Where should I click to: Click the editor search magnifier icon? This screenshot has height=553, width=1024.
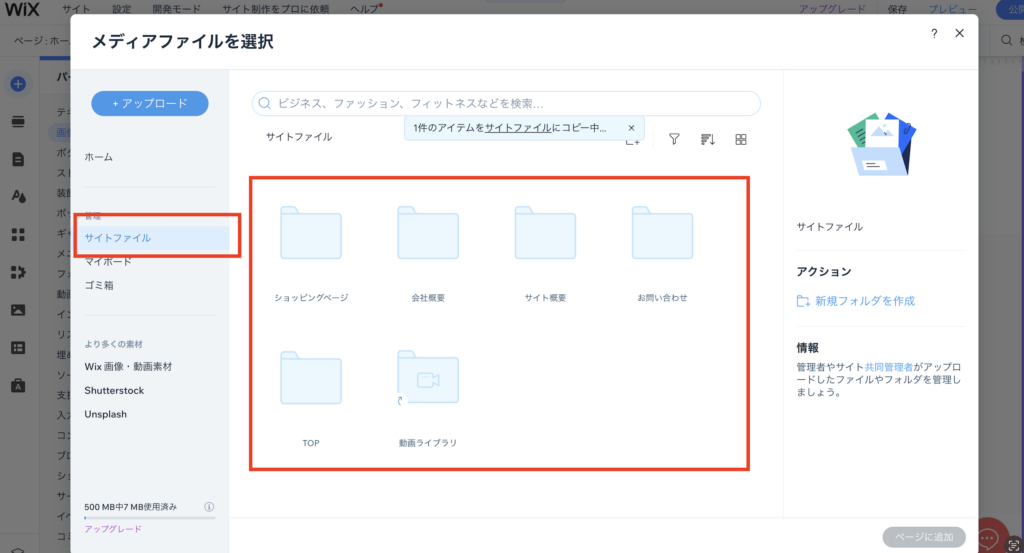pos(1006,40)
